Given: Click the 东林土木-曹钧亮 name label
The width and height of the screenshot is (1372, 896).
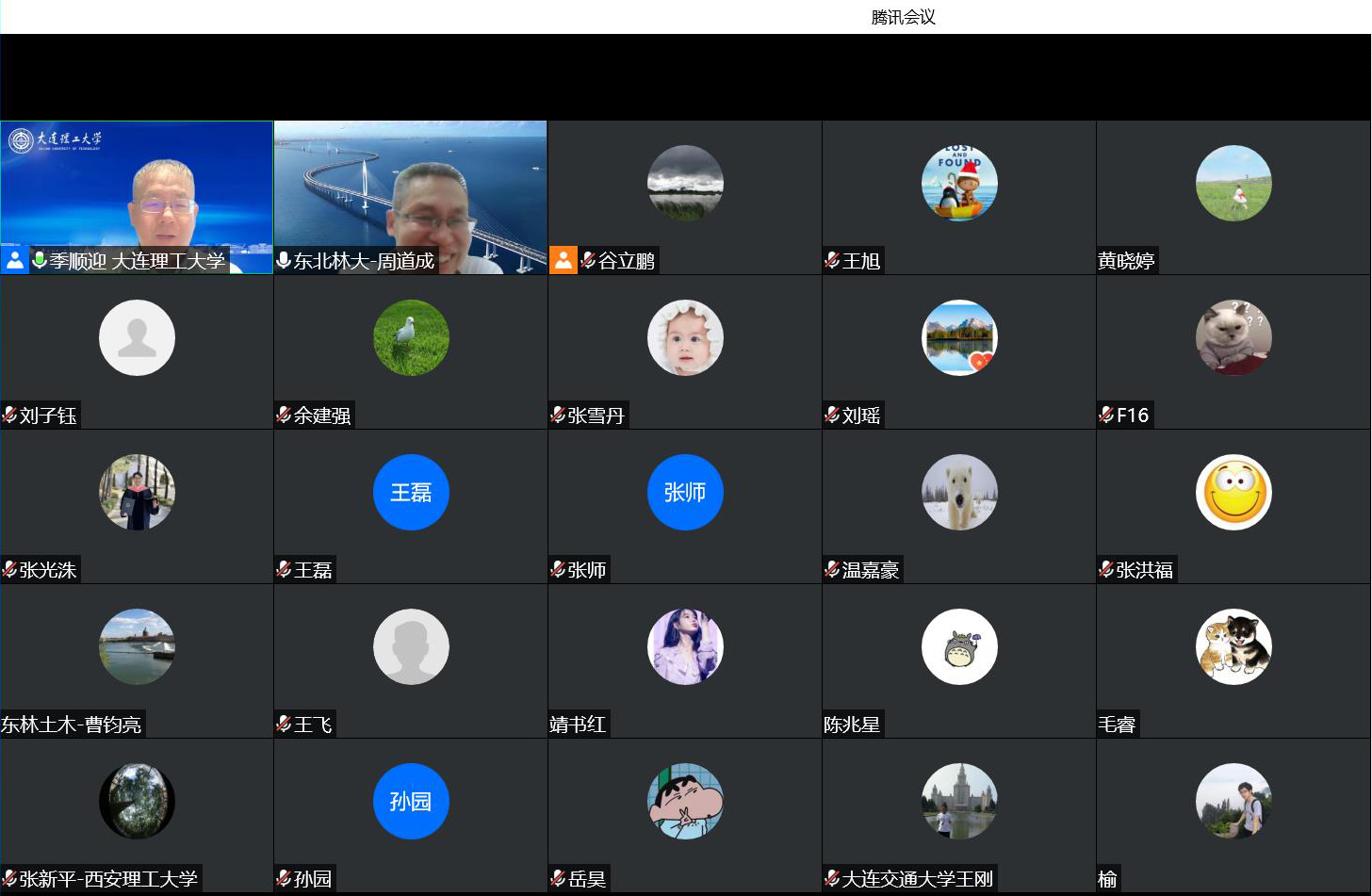Looking at the screenshot, I should click(x=72, y=725).
